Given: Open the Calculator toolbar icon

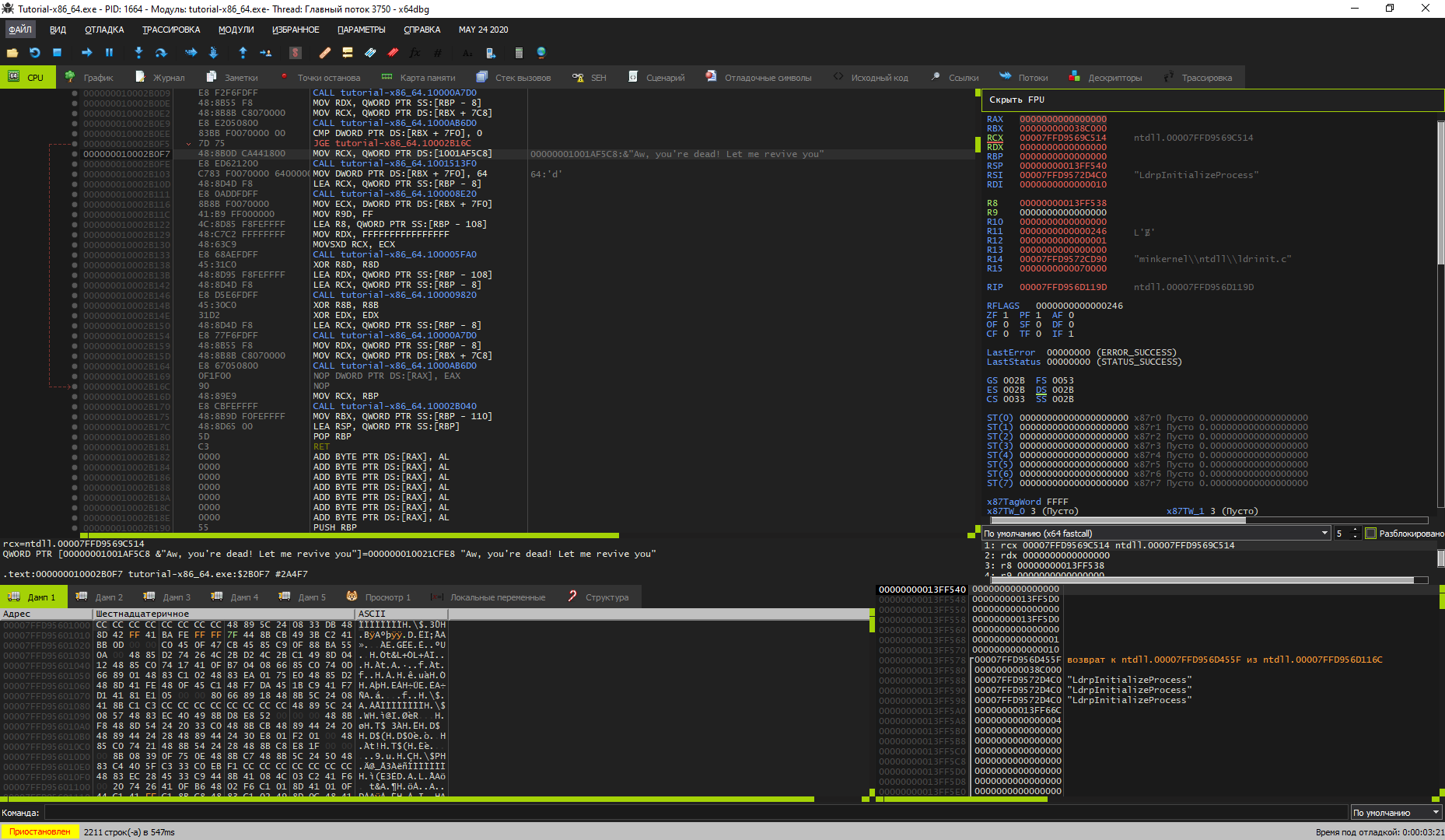Looking at the screenshot, I should point(518,53).
